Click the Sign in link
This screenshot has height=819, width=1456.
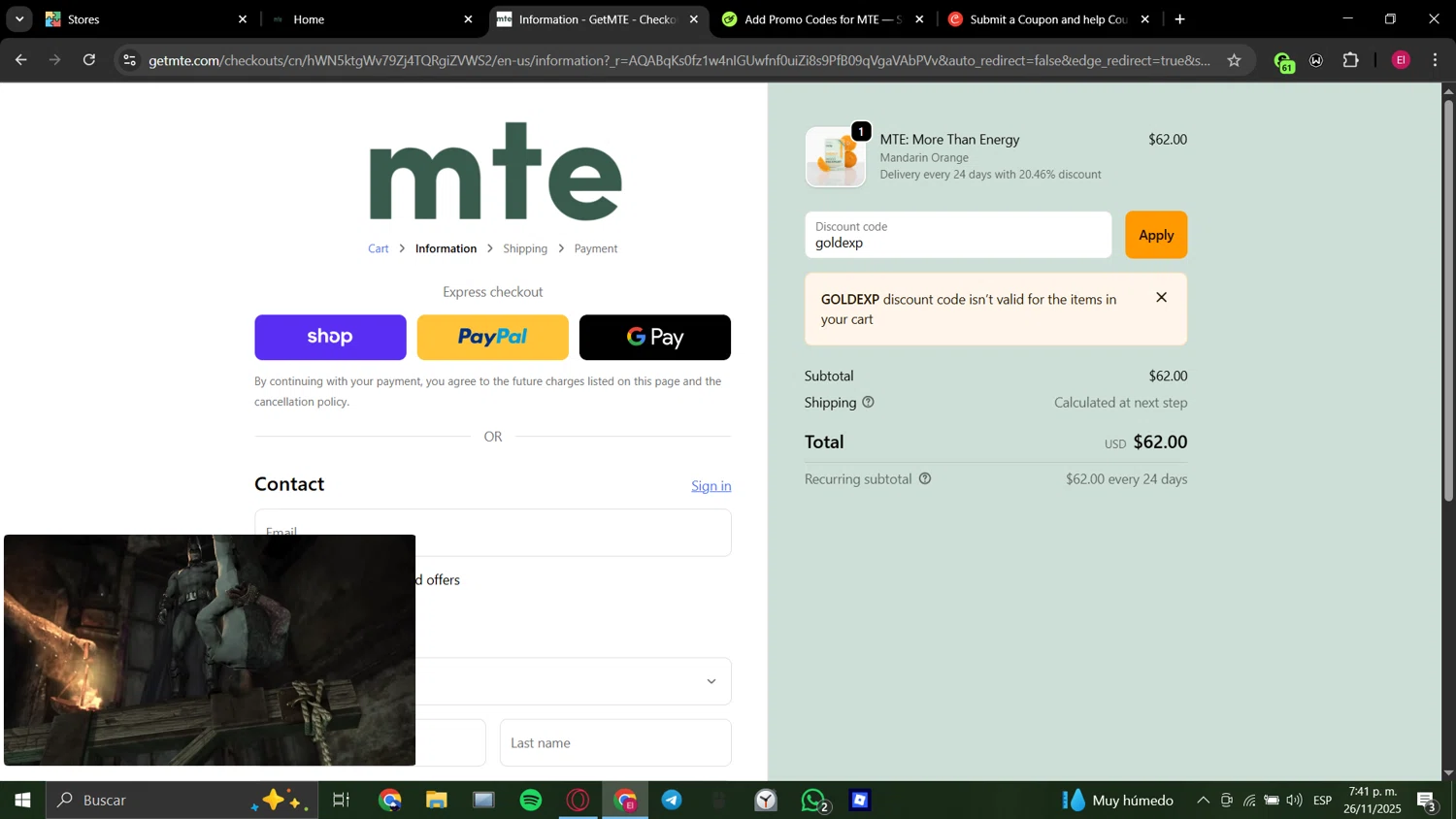pos(711,485)
